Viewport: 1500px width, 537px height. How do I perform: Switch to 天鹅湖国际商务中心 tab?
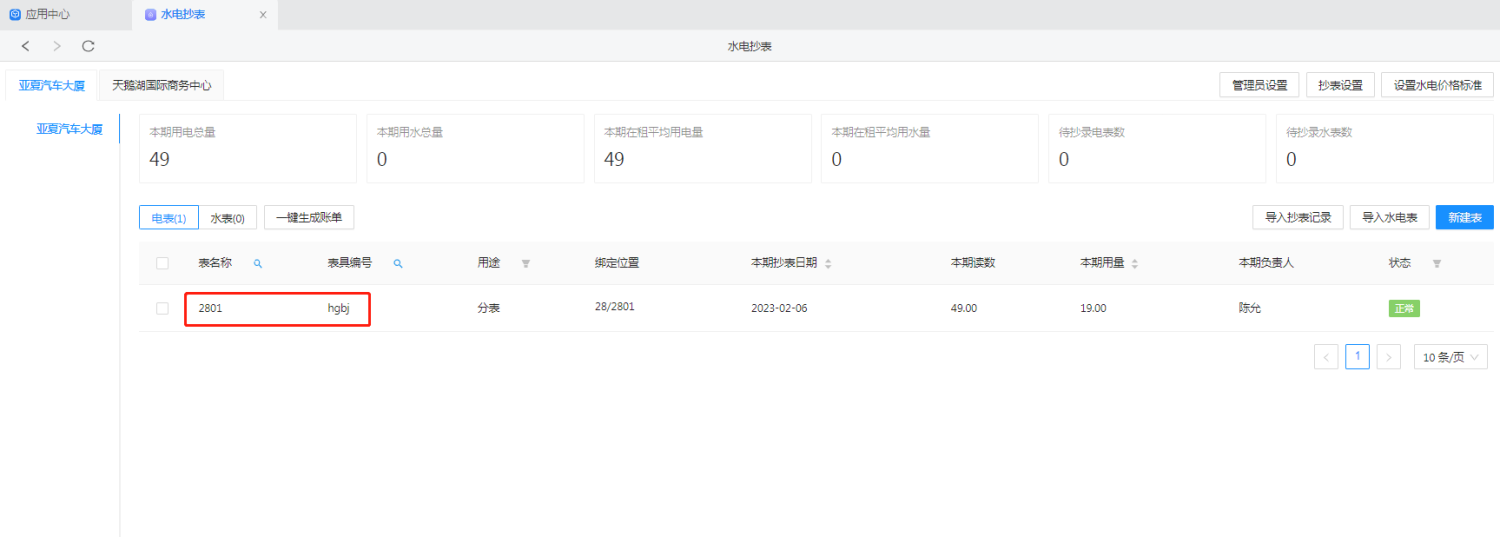tap(161, 86)
